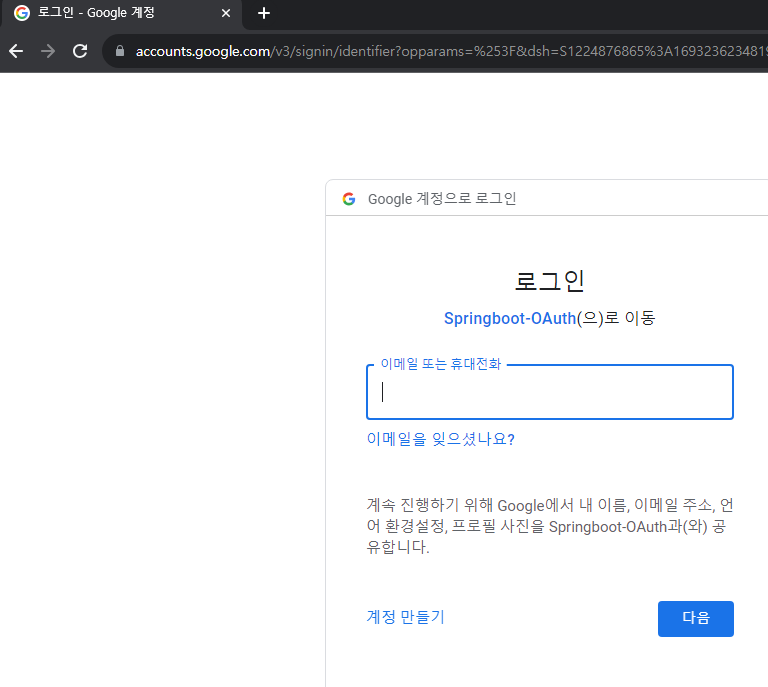Click the 로그인 heading text

tap(550, 281)
